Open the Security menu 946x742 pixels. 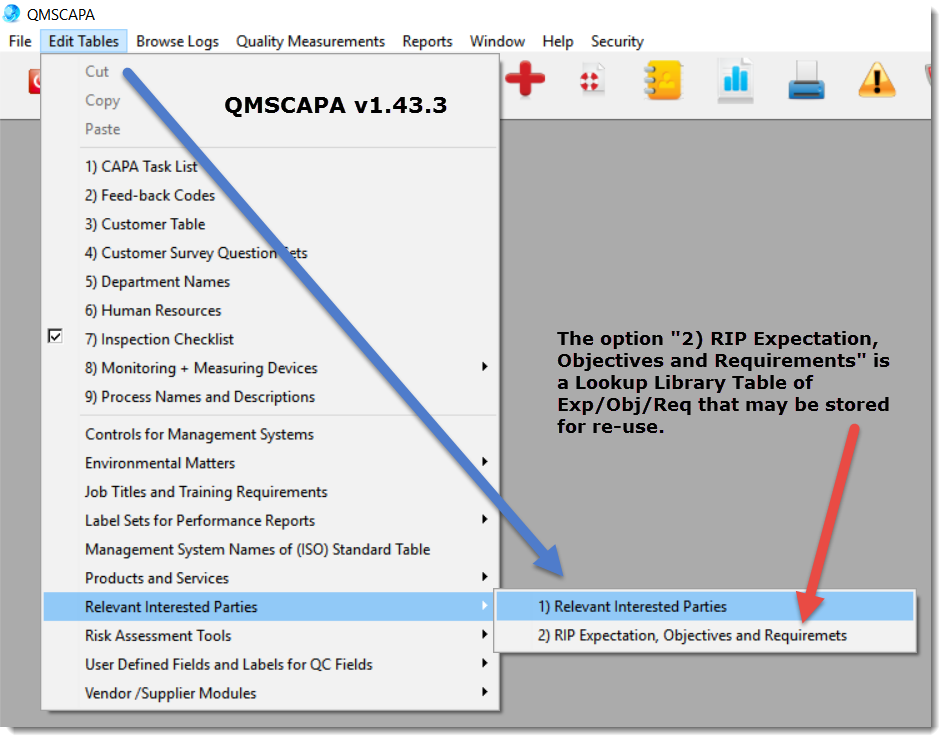[x=617, y=41]
